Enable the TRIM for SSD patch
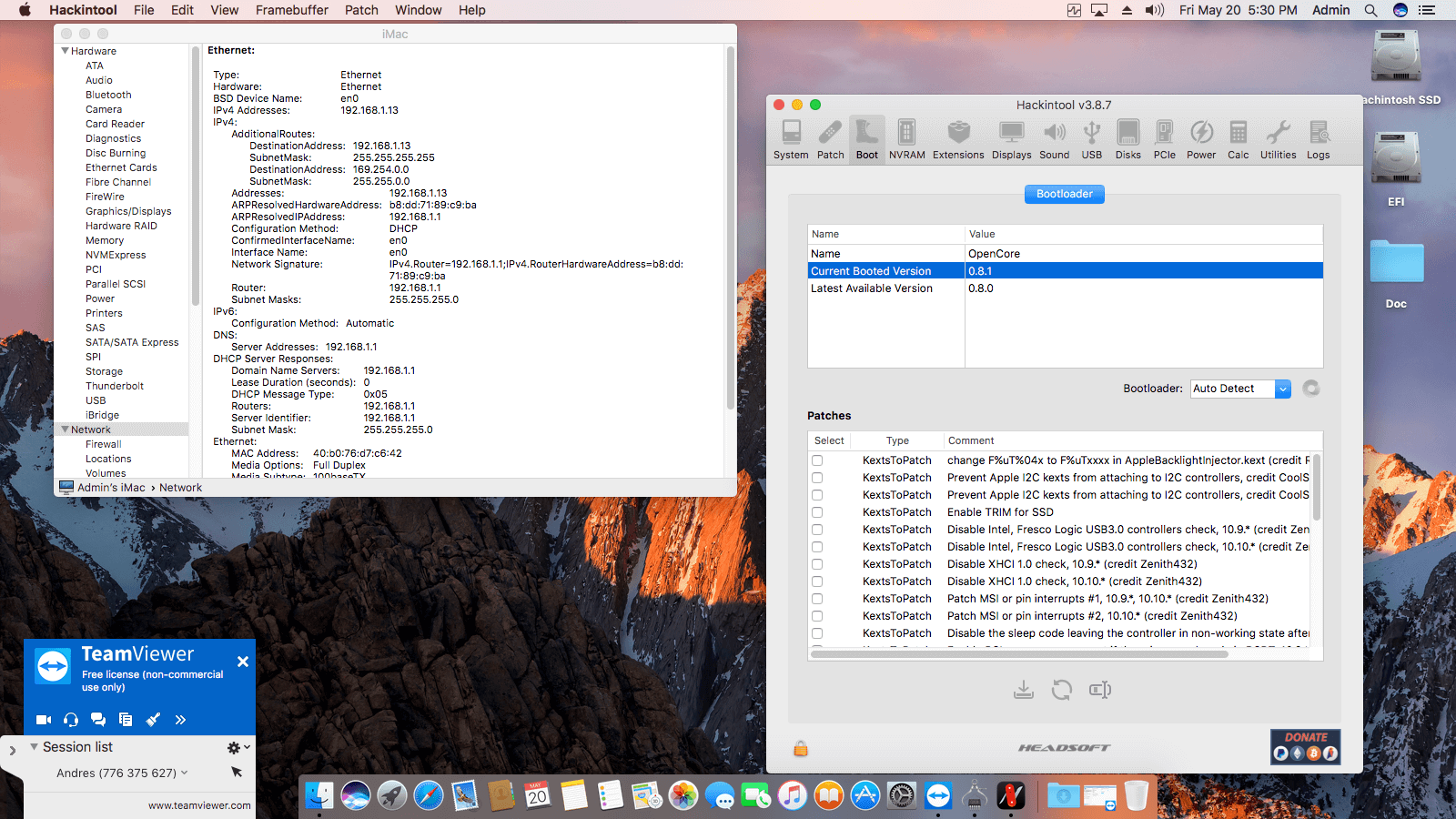The image size is (1456, 819). 816,511
